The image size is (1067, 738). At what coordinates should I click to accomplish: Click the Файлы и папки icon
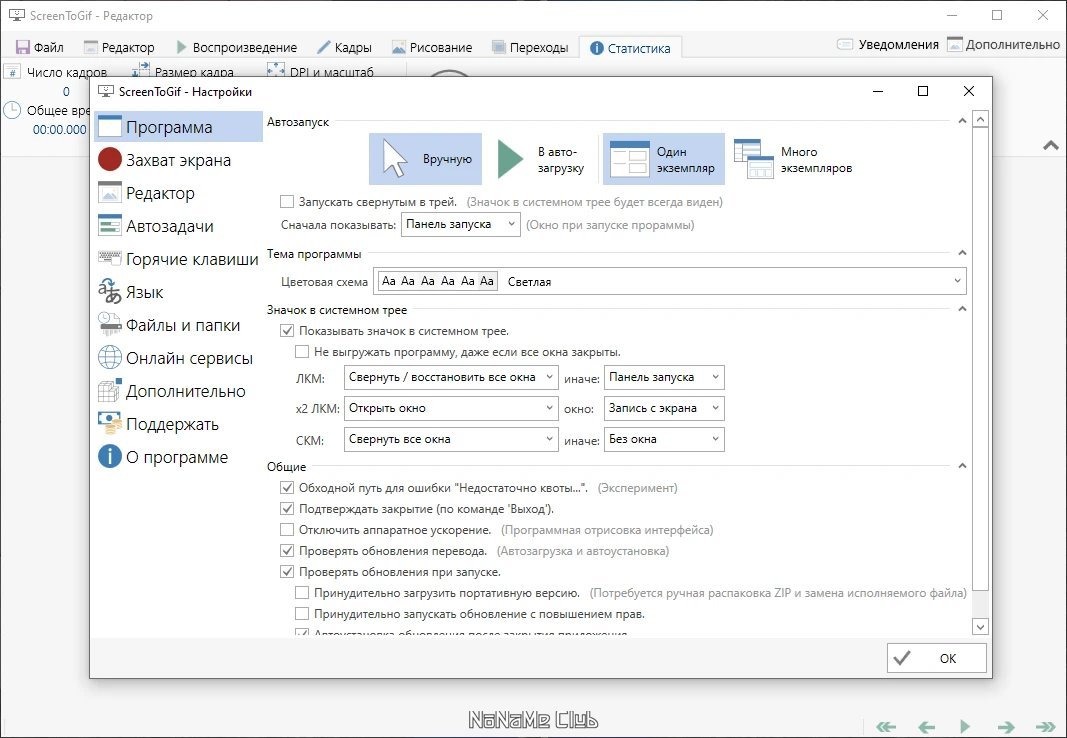[110, 324]
